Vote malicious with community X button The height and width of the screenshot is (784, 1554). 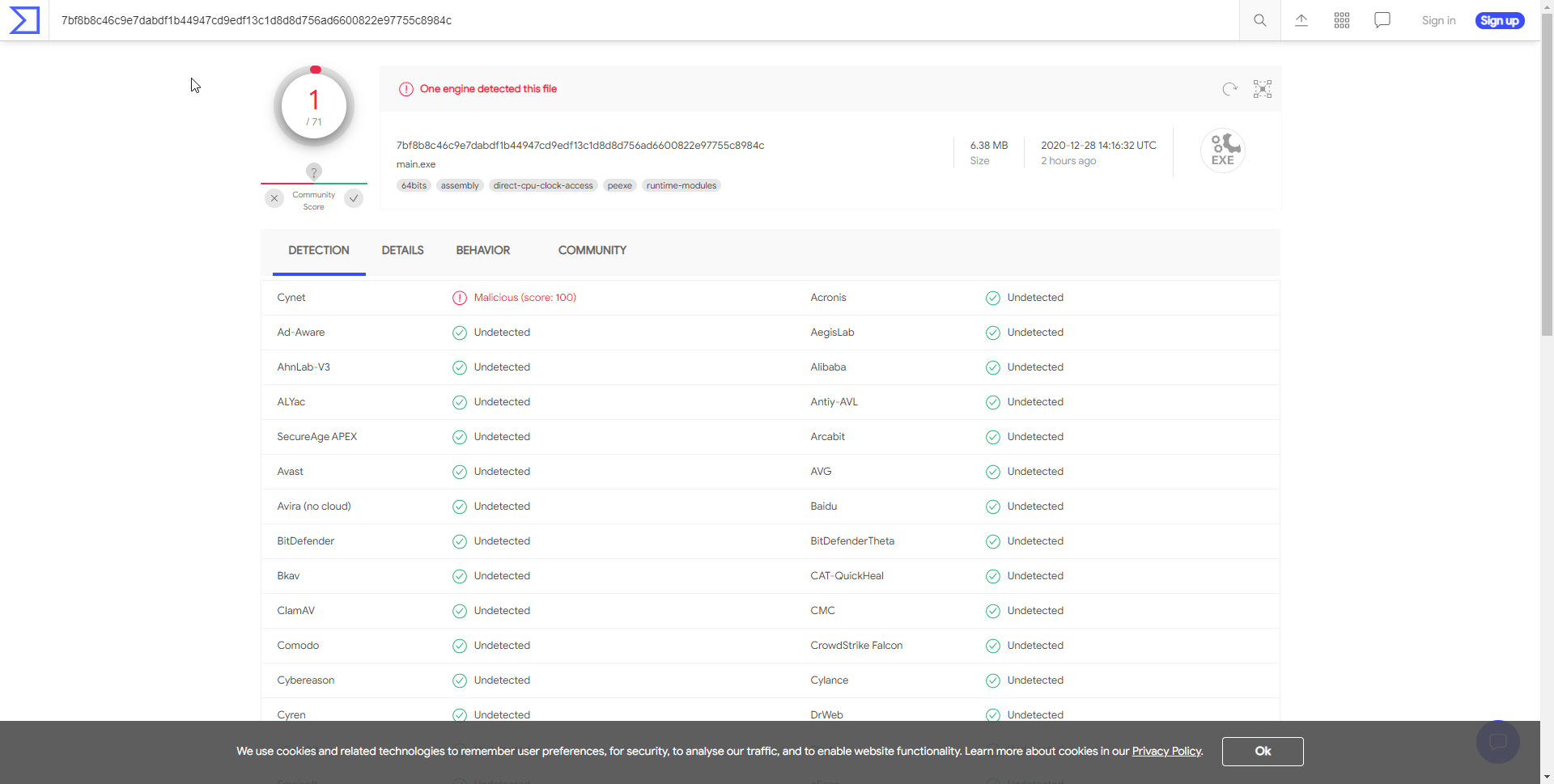click(x=274, y=198)
